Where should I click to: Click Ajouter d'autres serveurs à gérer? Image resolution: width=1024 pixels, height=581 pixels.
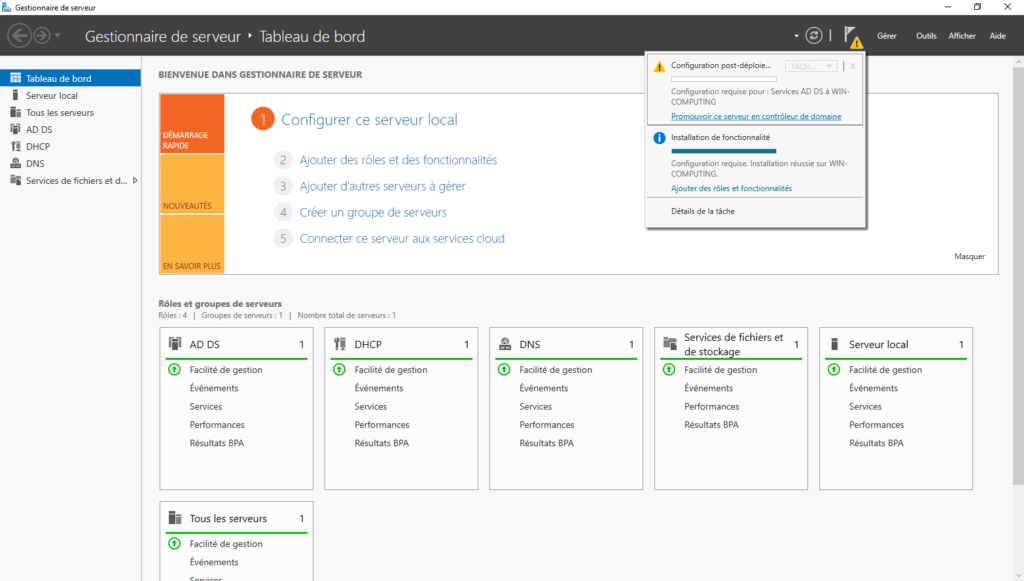tap(382, 186)
